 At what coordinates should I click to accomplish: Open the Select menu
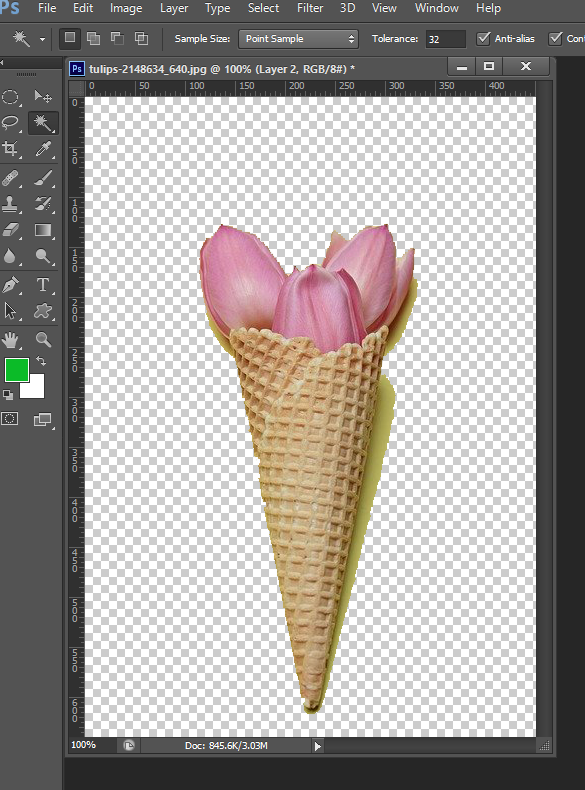[x=264, y=8]
